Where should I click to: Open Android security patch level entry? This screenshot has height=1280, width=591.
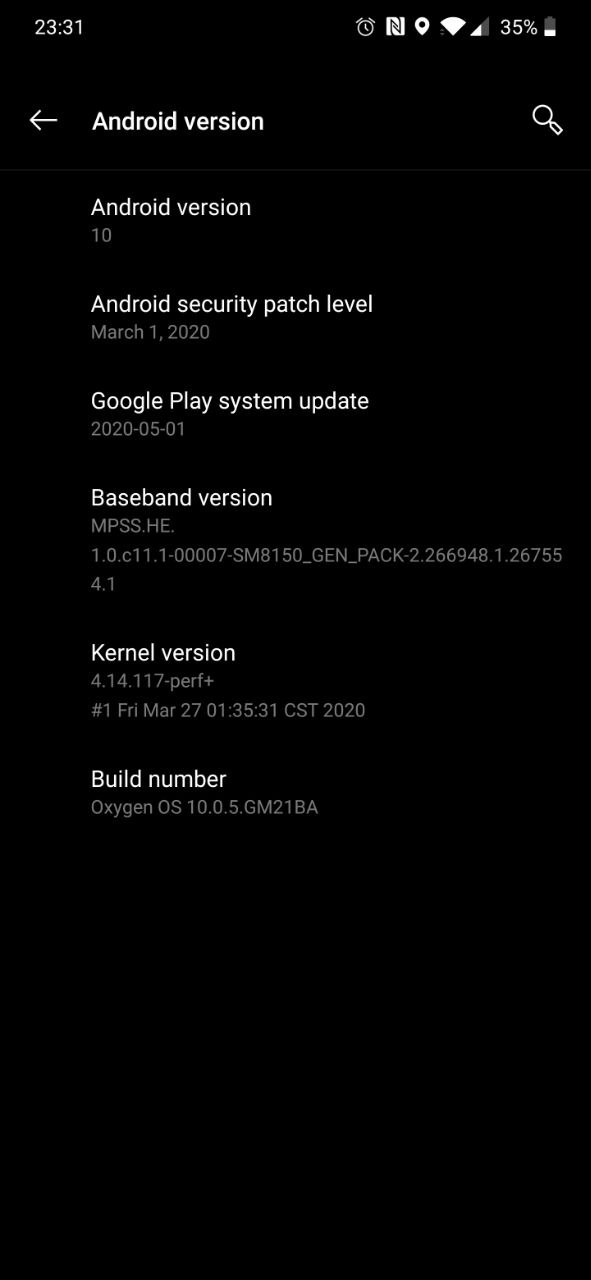295,317
